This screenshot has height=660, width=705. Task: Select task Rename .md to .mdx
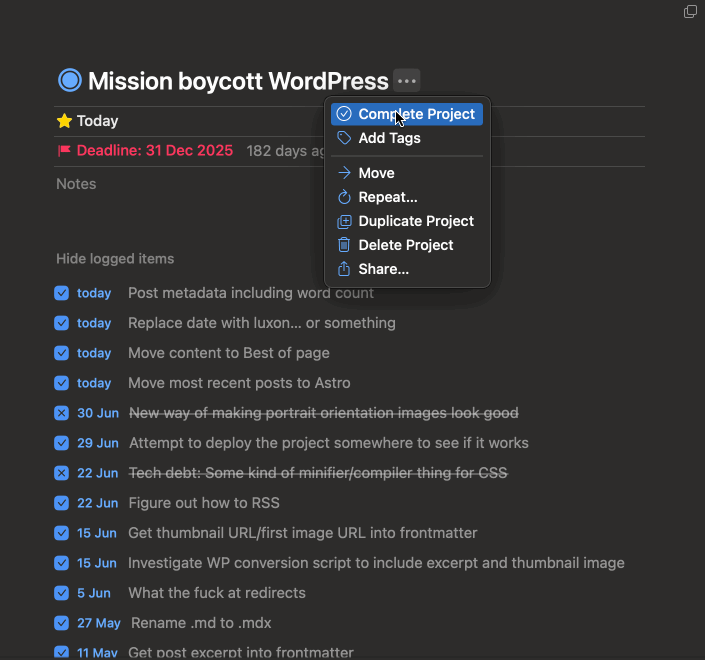(201, 623)
